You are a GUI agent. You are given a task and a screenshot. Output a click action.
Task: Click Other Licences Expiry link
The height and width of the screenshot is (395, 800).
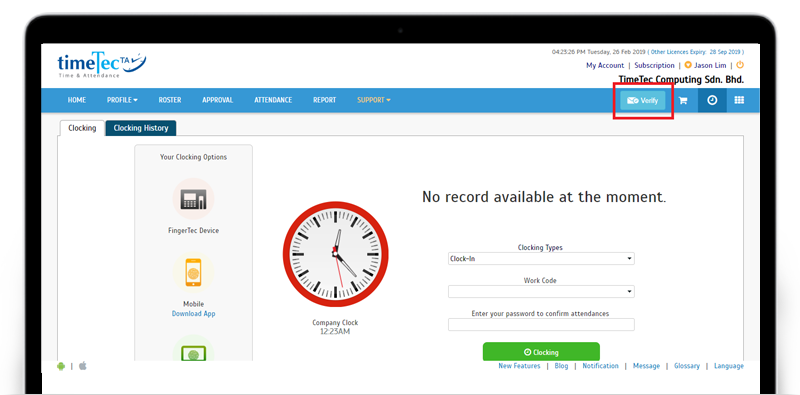pyautogui.click(x=696, y=52)
